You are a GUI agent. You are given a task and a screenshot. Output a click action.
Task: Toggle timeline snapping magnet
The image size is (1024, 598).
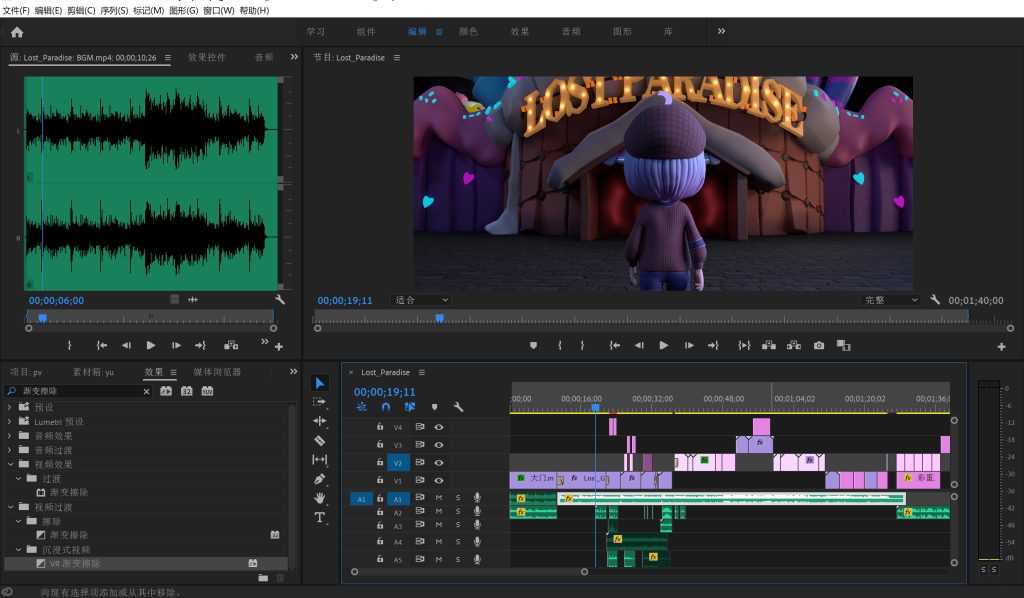[386, 407]
